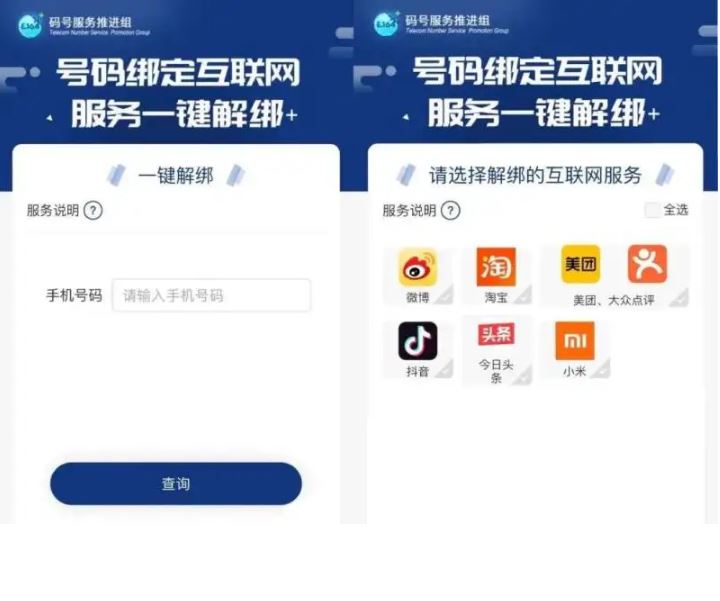Open service help question mark, left panel
720x601 pixels.
click(93, 211)
